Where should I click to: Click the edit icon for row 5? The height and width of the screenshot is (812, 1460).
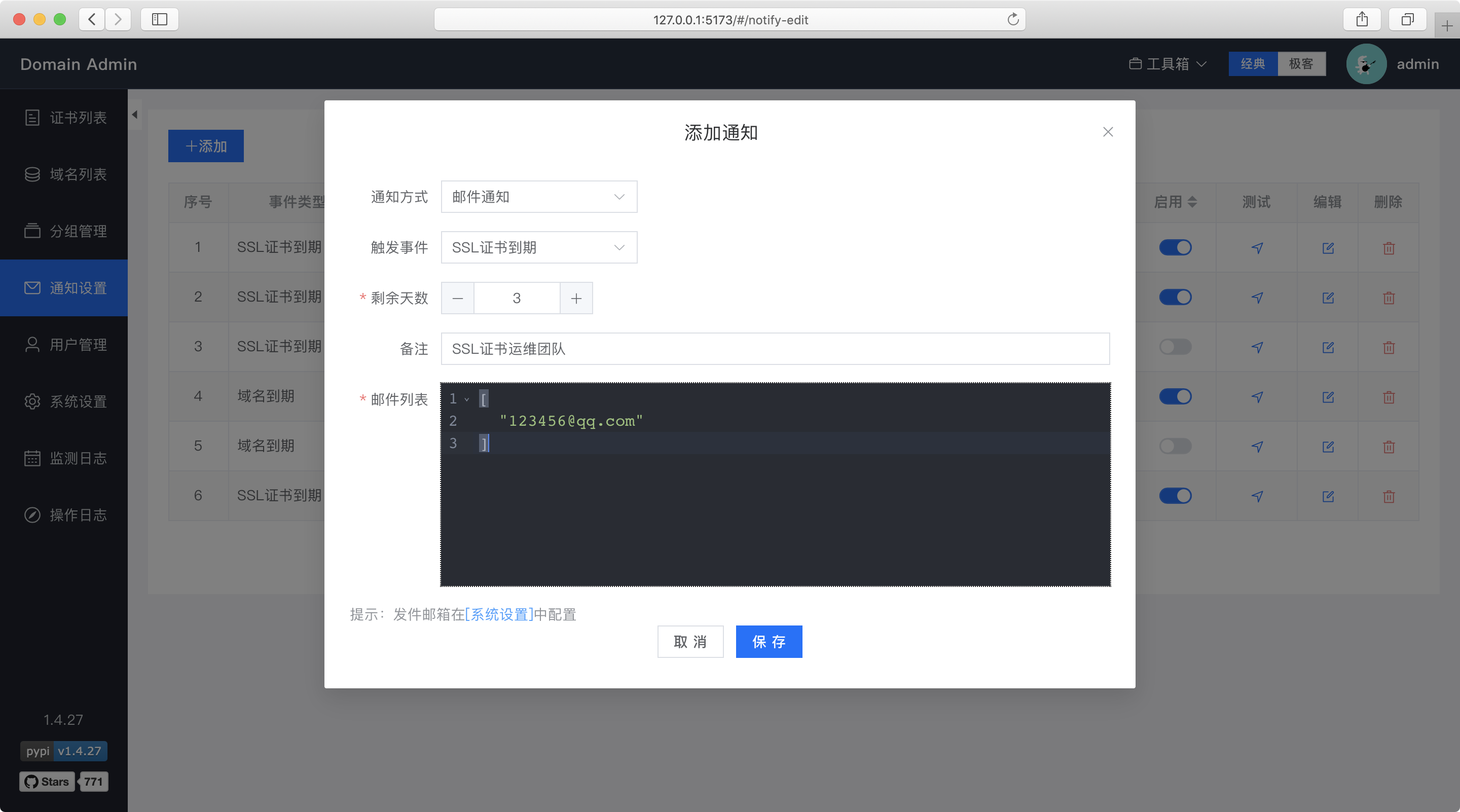coord(1327,447)
